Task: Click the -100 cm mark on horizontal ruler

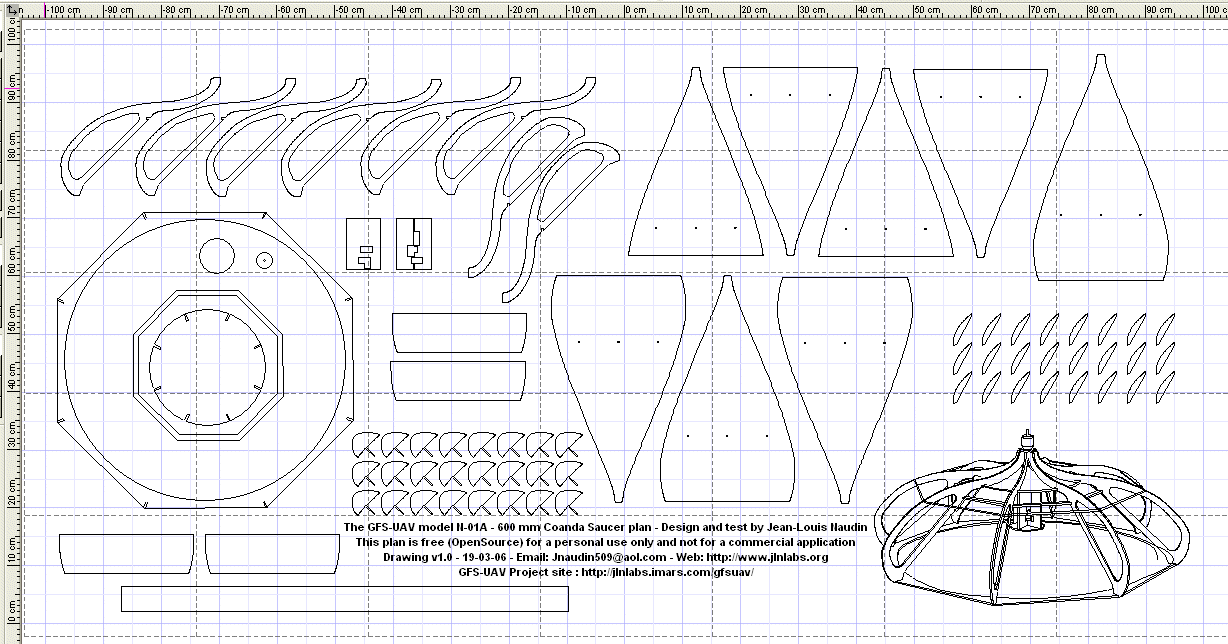Action: click(64, 9)
